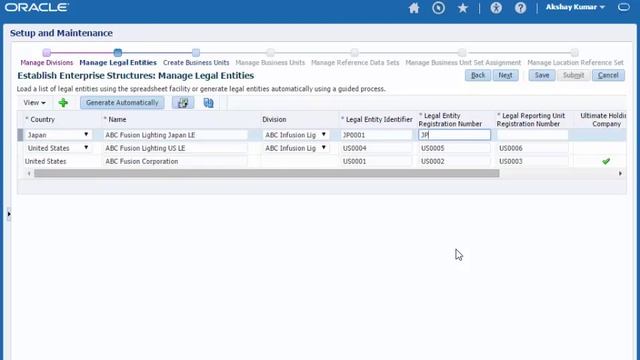This screenshot has height=360, width=640.
Task: Click the chat bubble icon top right
Action: click(x=624, y=7)
